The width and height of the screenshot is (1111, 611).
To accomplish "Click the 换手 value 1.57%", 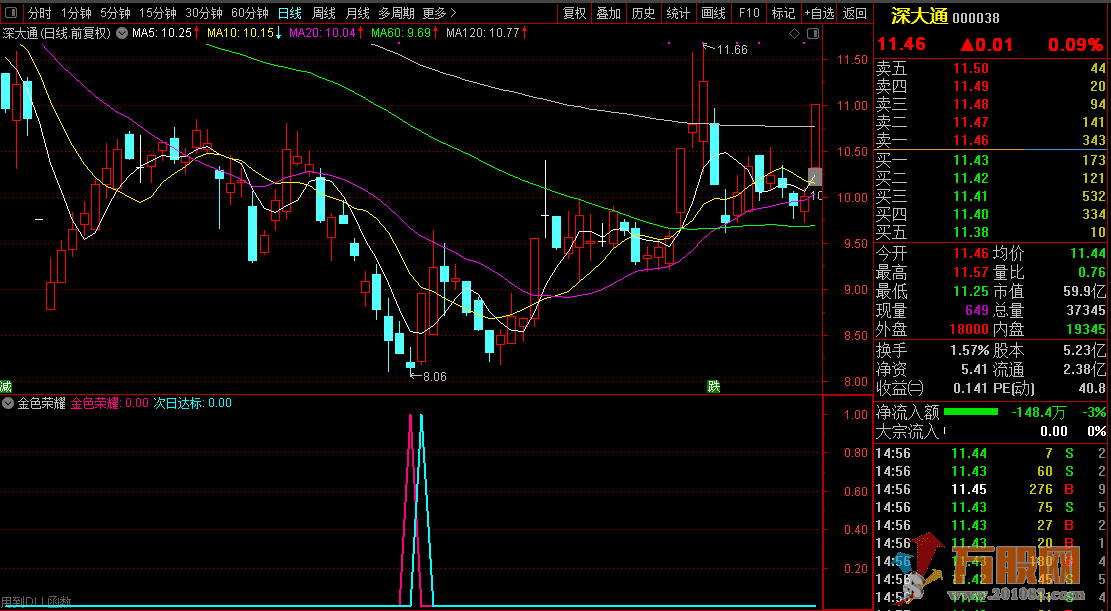I will pos(969,349).
